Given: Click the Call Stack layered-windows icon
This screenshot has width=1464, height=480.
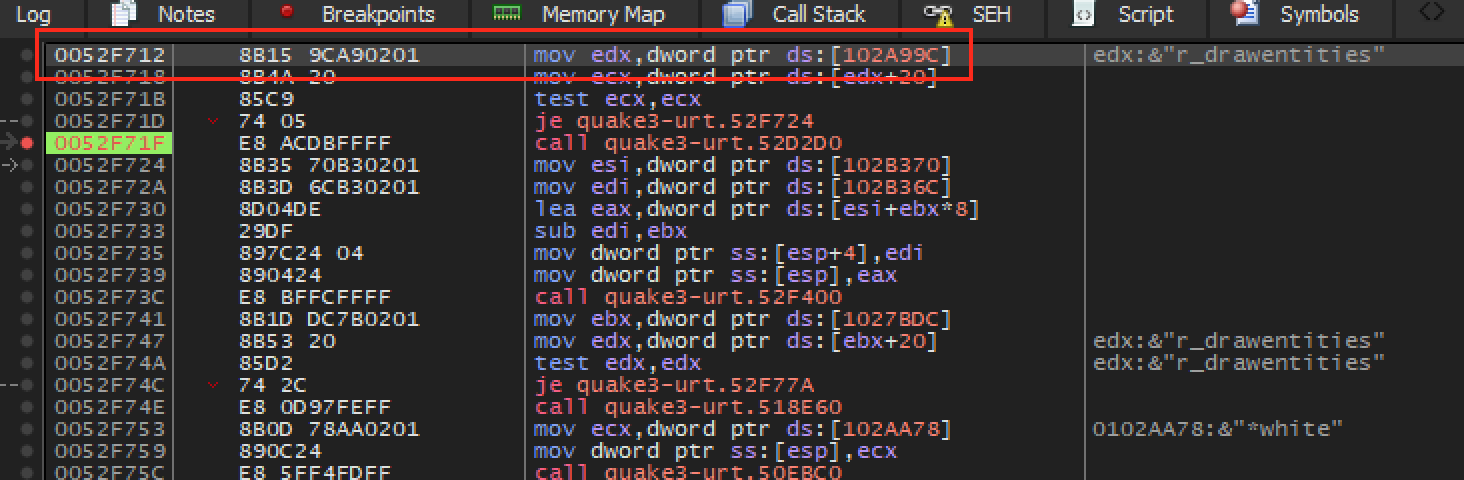Looking at the screenshot, I should [x=736, y=14].
